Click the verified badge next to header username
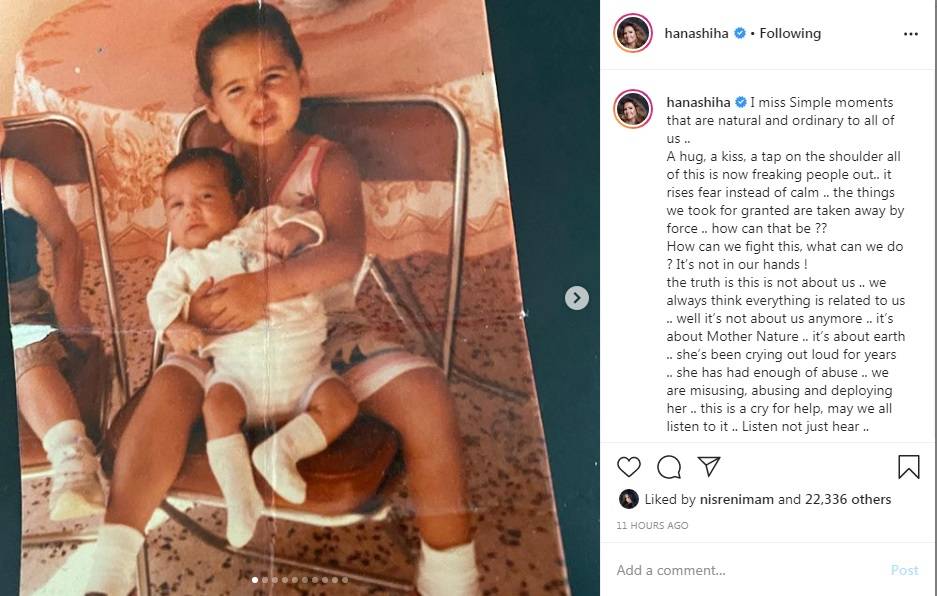Image resolution: width=937 pixels, height=596 pixels. tap(740, 33)
